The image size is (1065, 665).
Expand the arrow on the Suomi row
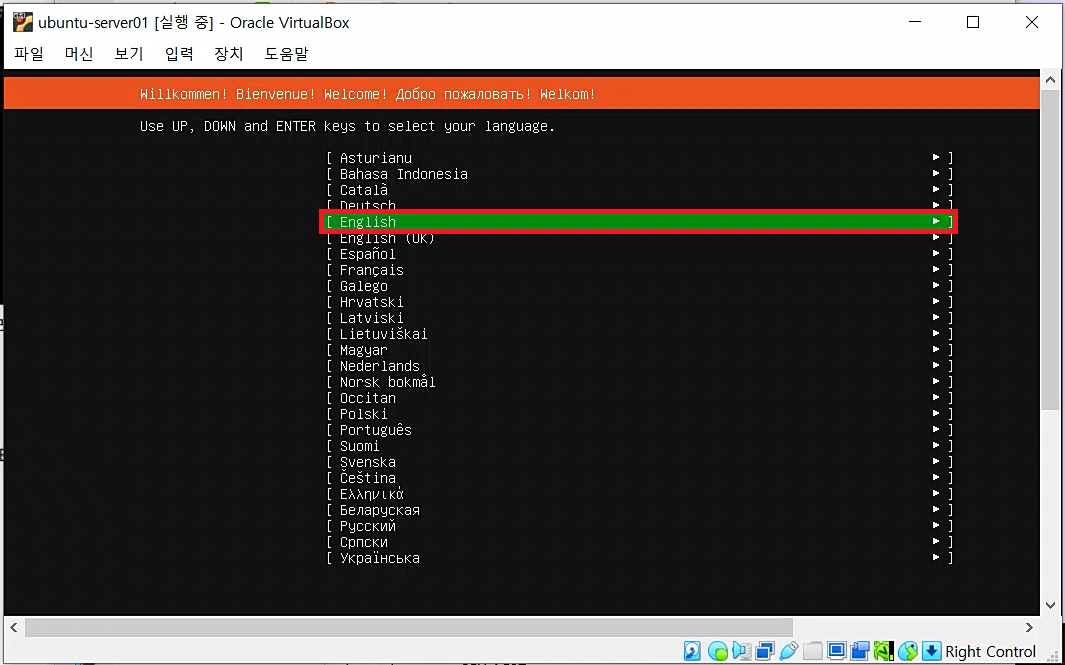(x=936, y=446)
